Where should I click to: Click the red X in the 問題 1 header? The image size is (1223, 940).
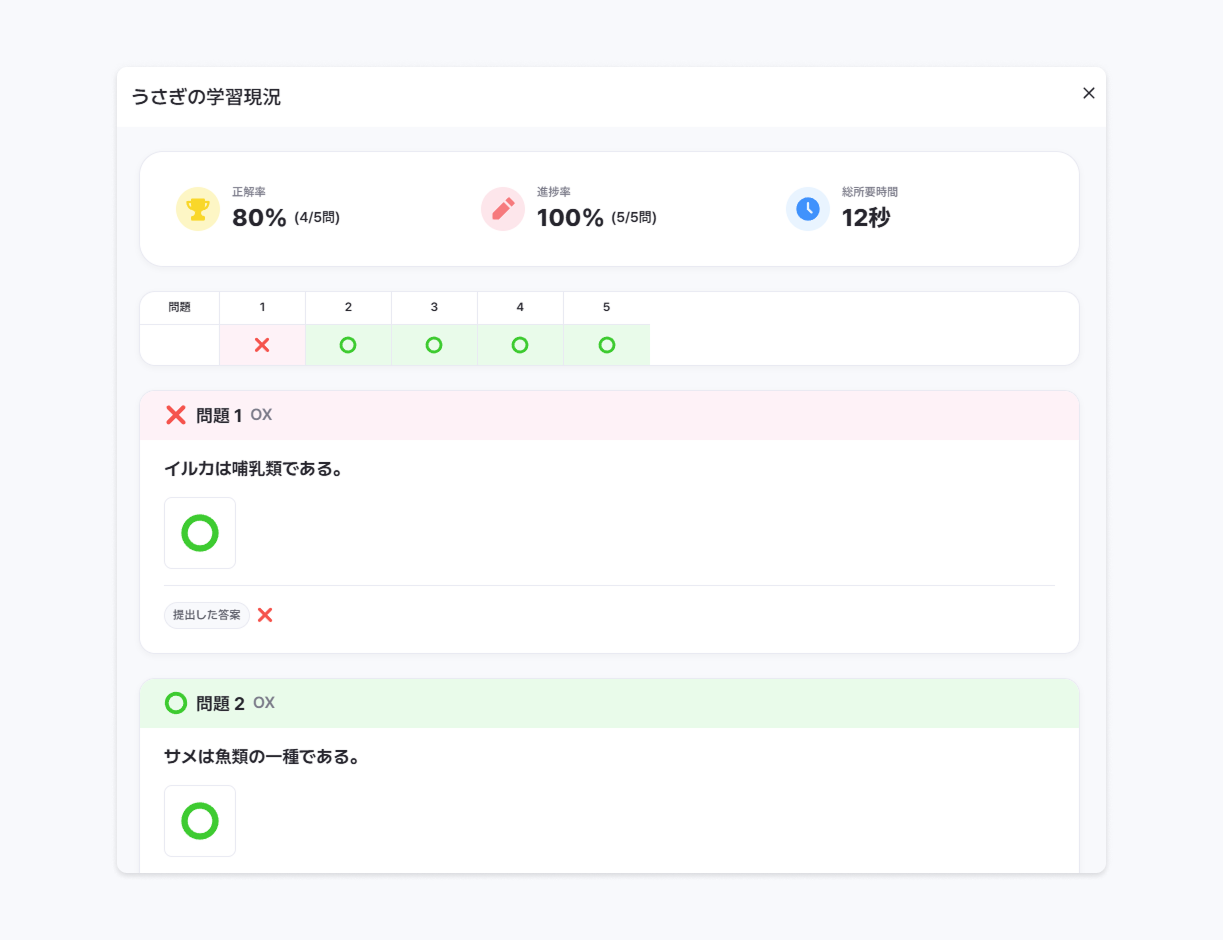click(x=176, y=415)
